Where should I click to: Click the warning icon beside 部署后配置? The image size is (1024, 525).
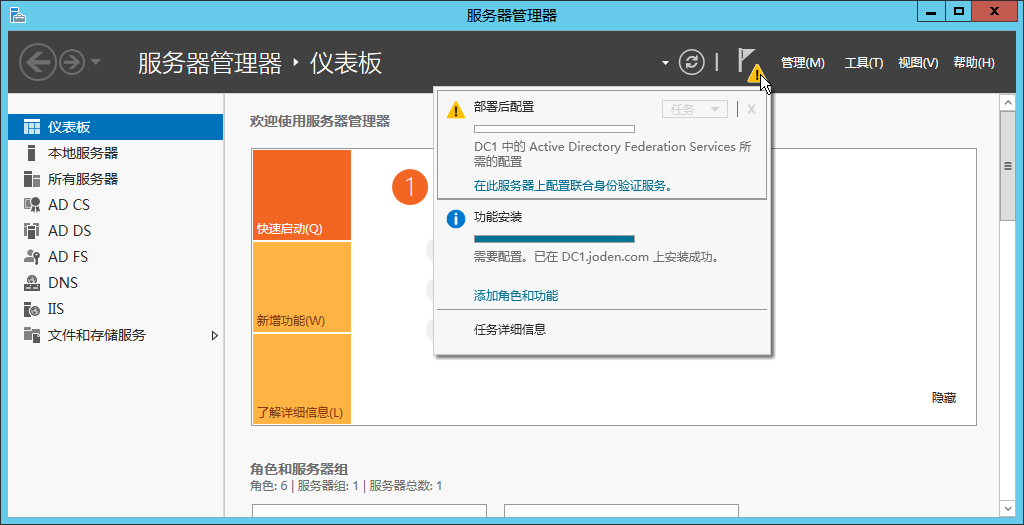456,109
